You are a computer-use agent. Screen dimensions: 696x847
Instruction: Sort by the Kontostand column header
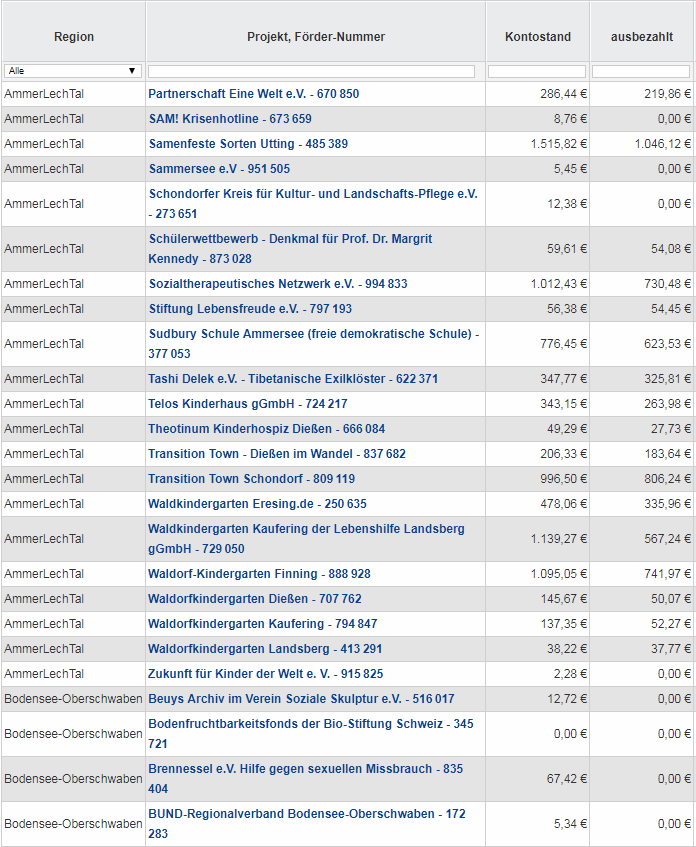[x=538, y=37]
